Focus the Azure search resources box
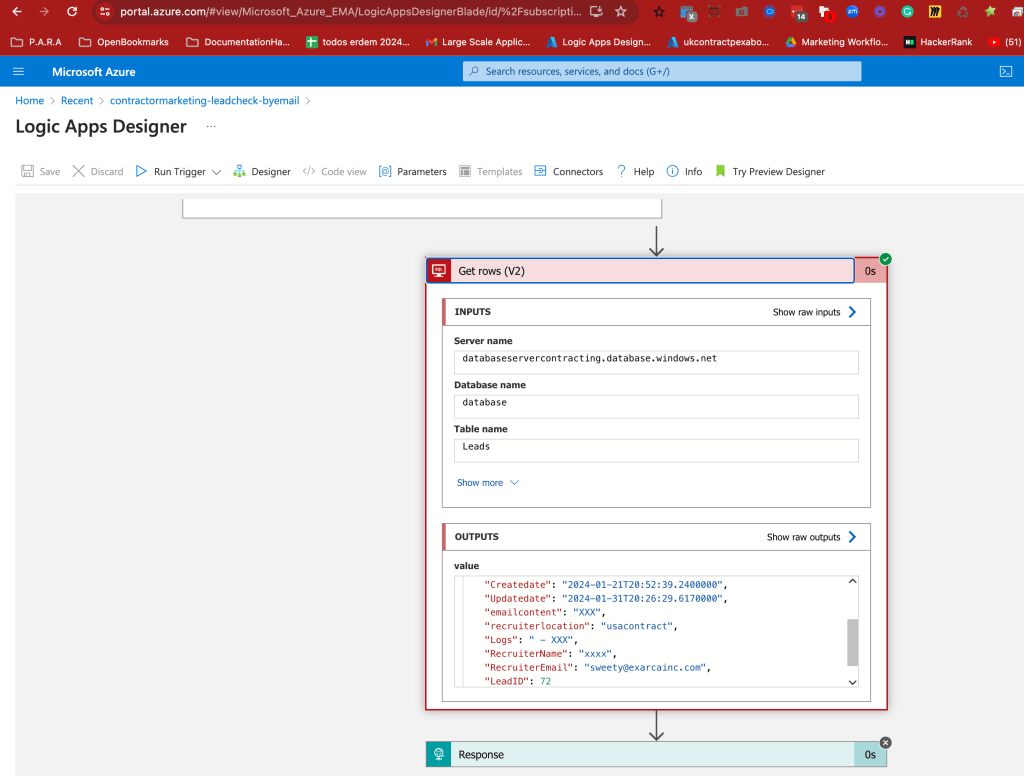This screenshot has height=781, width=1024. pyautogui.click(x=662, y=71)
